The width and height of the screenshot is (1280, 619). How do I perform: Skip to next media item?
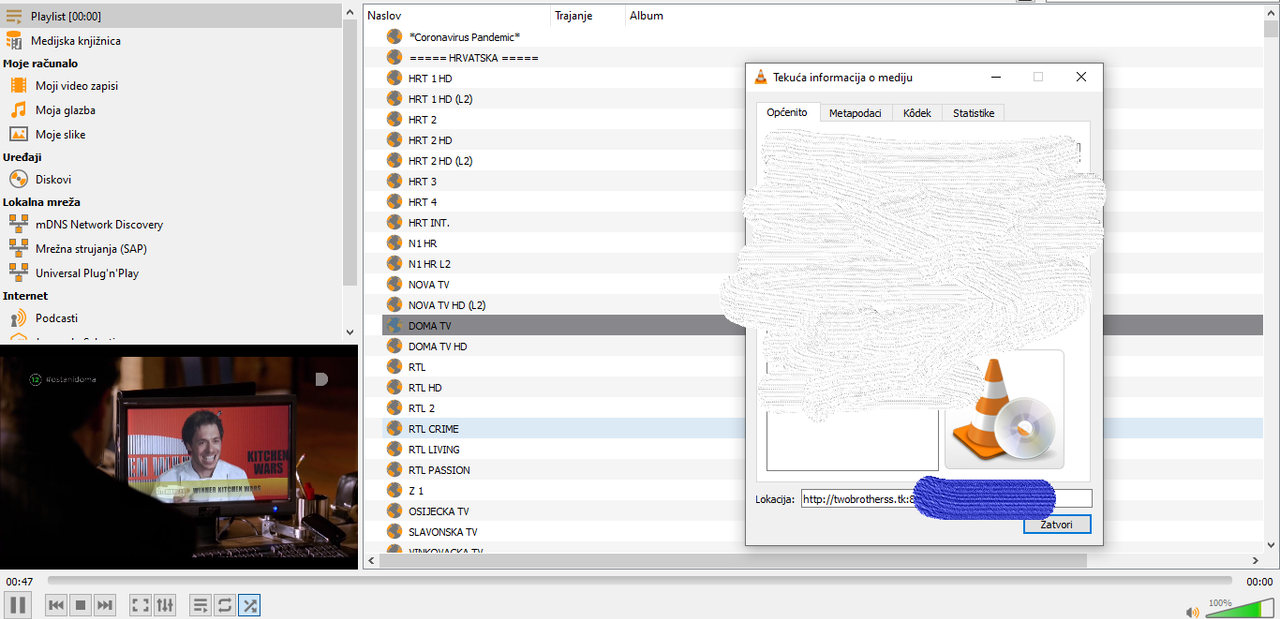[x=105, y=605]
